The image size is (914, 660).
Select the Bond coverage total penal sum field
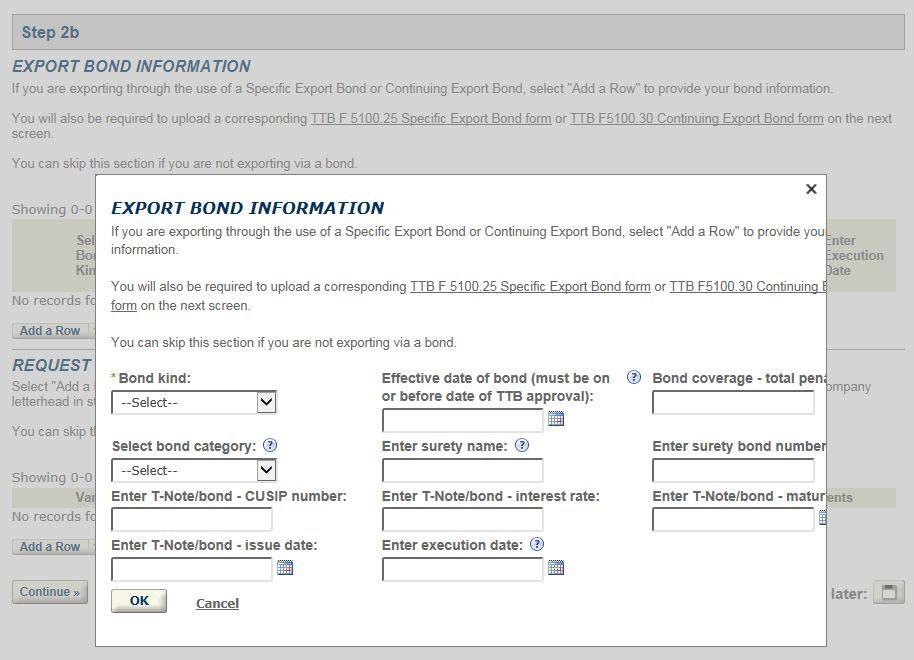[x=733, y=402]
